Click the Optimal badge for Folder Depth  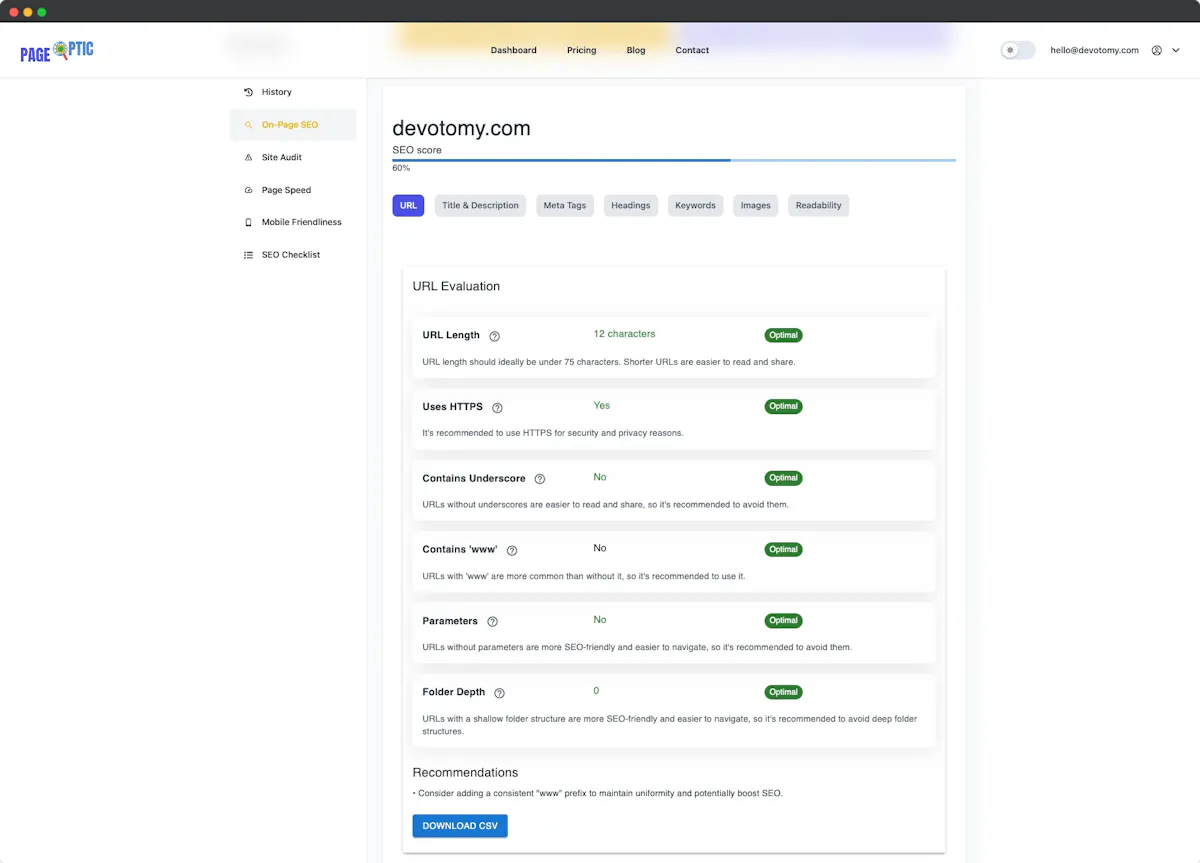[x=784, y=692]
